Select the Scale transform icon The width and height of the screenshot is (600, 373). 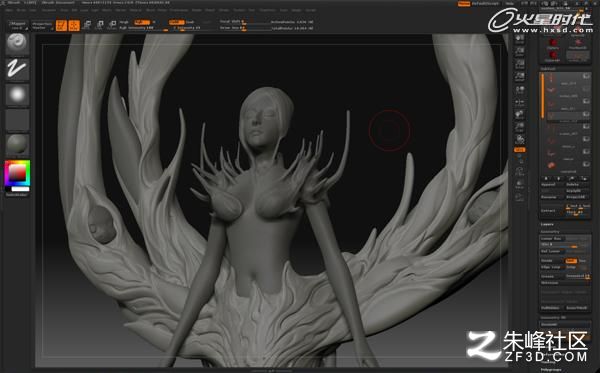tap(99, 25)
